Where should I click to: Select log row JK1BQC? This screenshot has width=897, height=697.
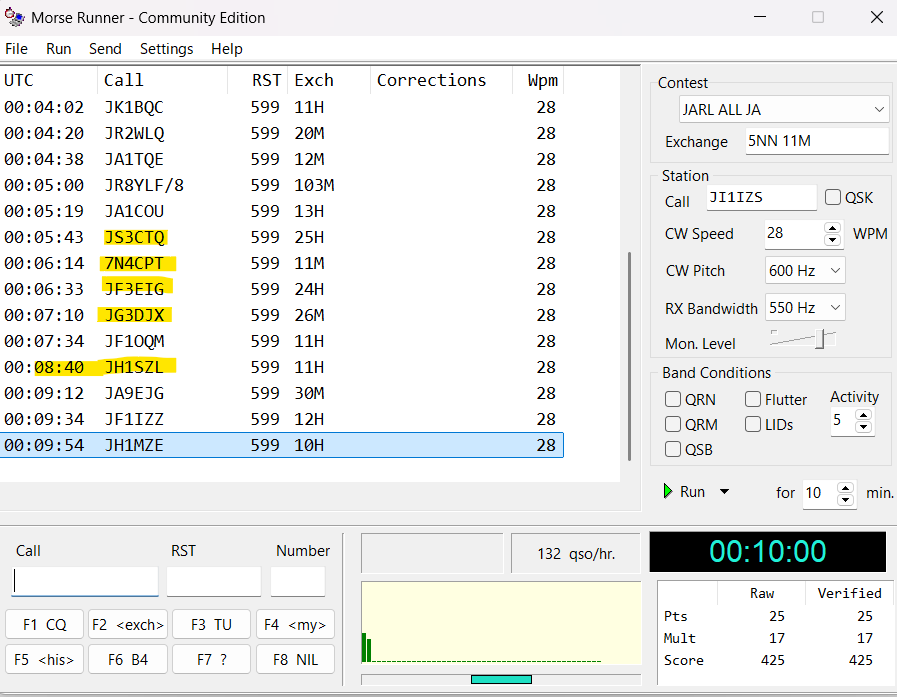(x=281, y=107)
